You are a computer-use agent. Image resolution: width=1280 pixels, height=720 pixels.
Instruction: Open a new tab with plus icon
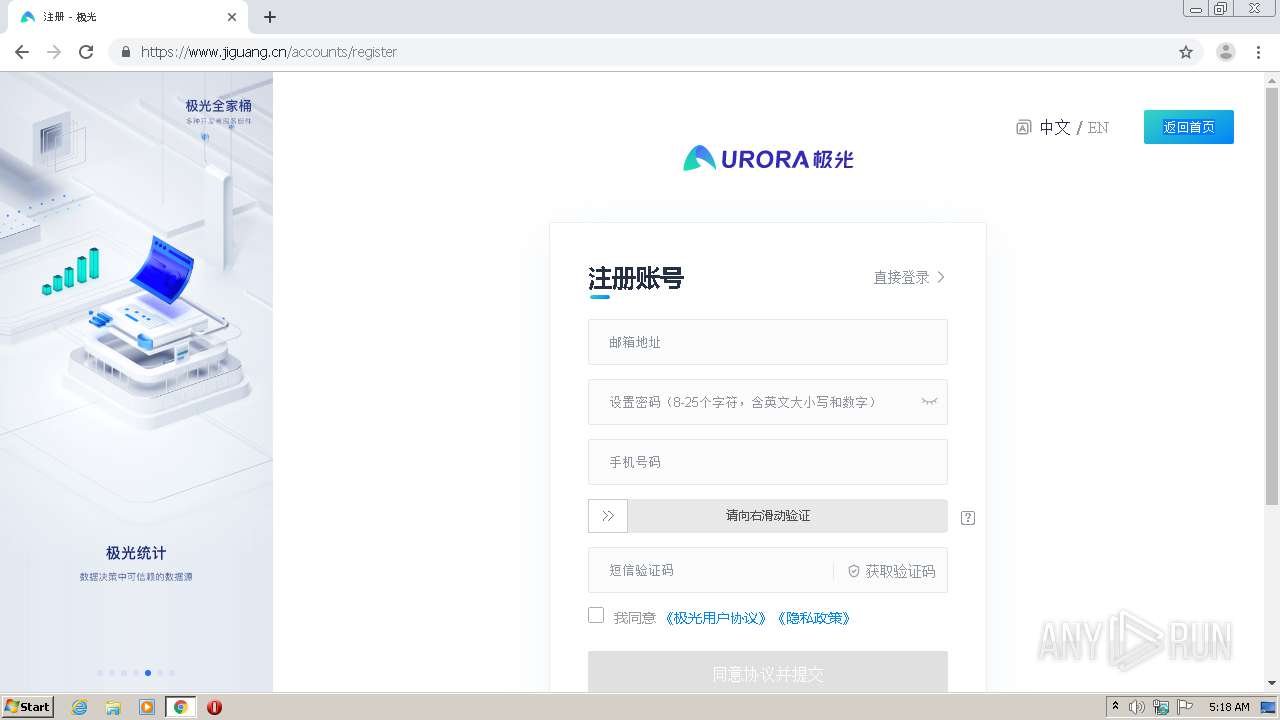(x=270, y=17)
